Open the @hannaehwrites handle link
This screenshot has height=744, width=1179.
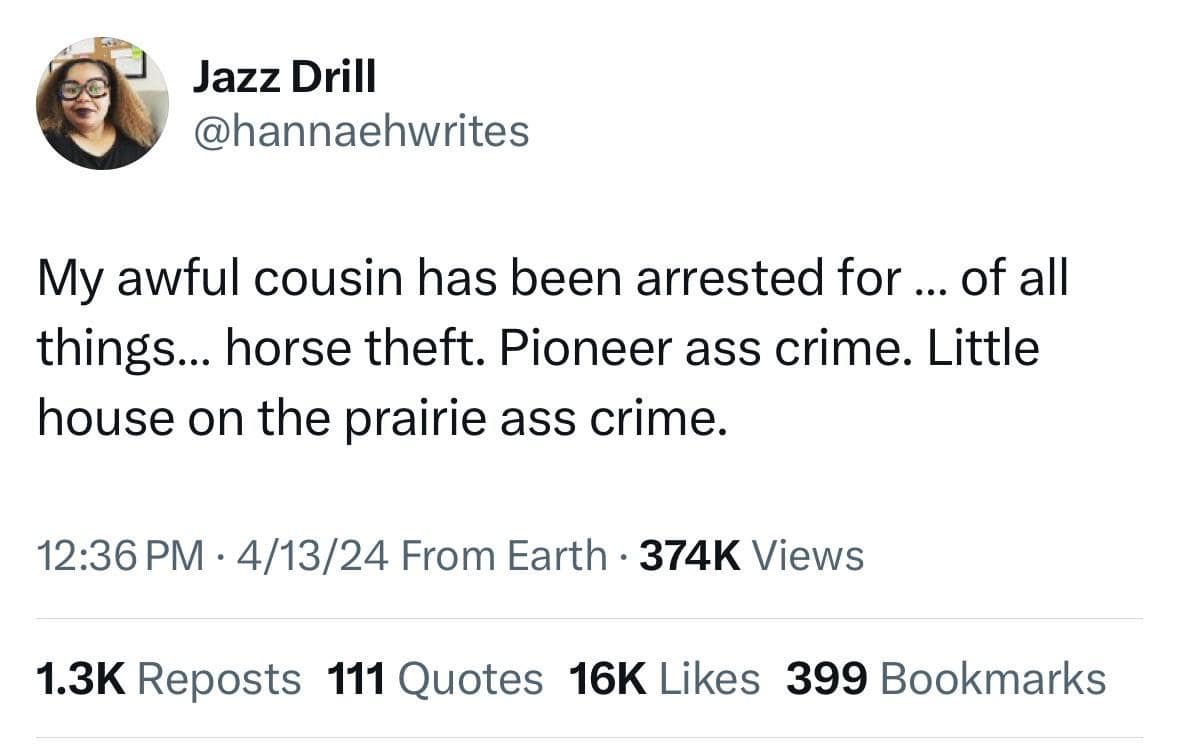(360, 131)
